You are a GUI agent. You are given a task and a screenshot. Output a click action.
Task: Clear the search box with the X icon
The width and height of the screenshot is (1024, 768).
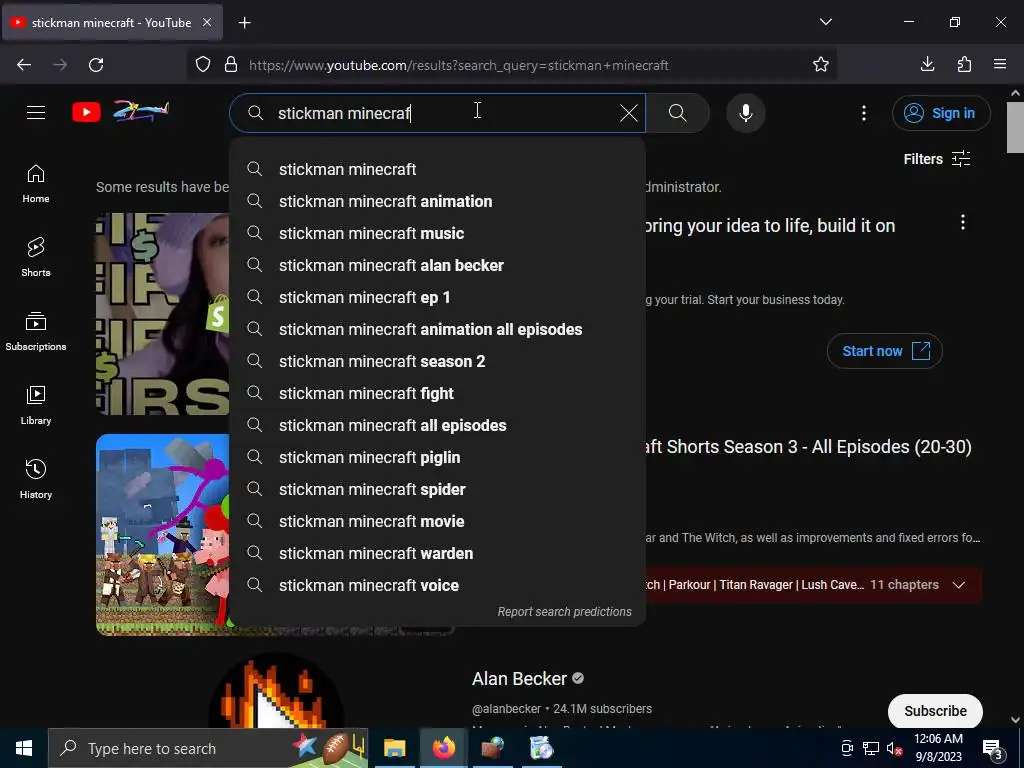(x=628, y=113)
